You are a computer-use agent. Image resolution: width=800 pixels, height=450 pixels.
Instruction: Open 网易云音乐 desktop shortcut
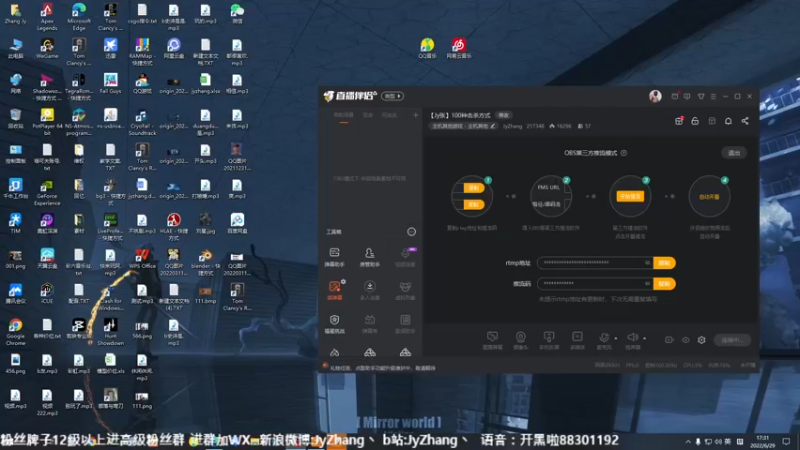459,48
